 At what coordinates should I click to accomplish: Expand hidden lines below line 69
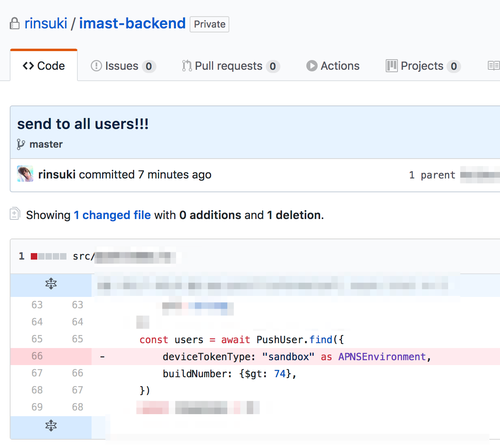[x=51, y=426]
